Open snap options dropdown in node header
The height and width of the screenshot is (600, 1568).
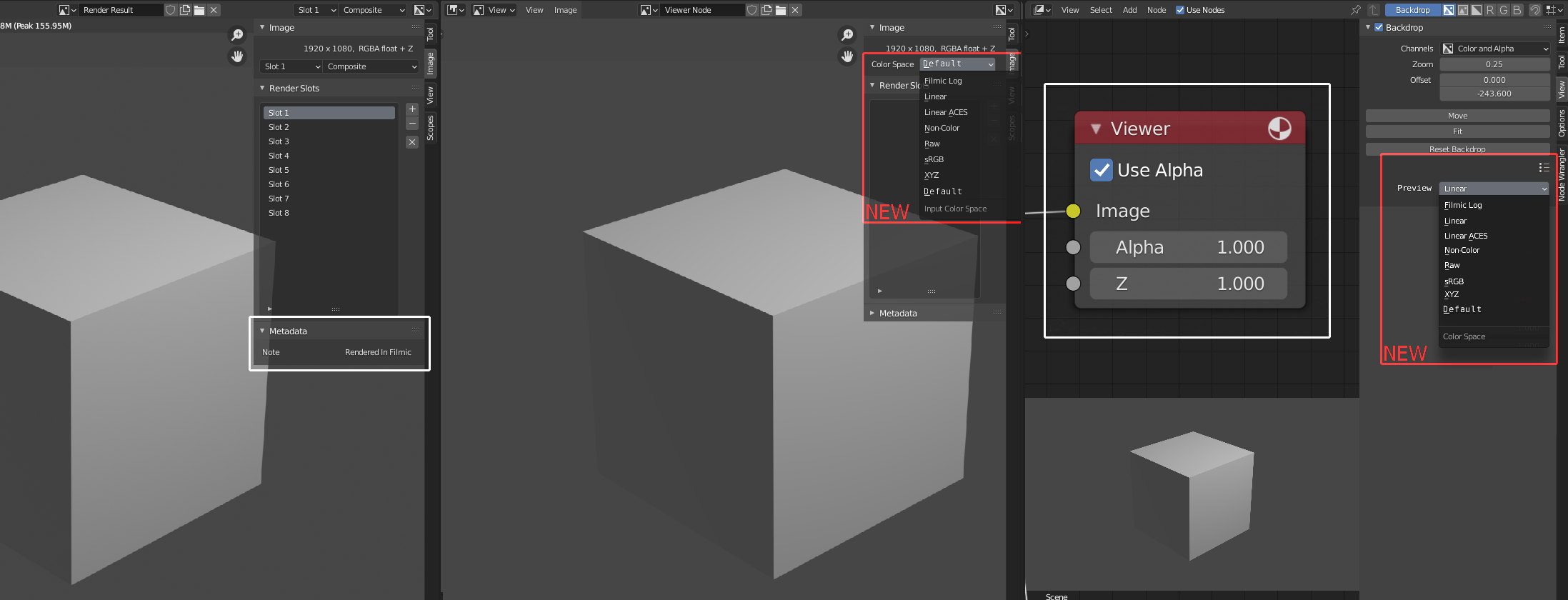tap(1552, 10)
